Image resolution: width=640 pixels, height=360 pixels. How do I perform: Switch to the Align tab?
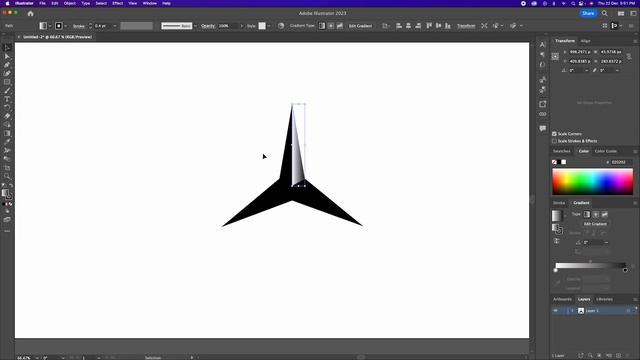tap(586, 41)
